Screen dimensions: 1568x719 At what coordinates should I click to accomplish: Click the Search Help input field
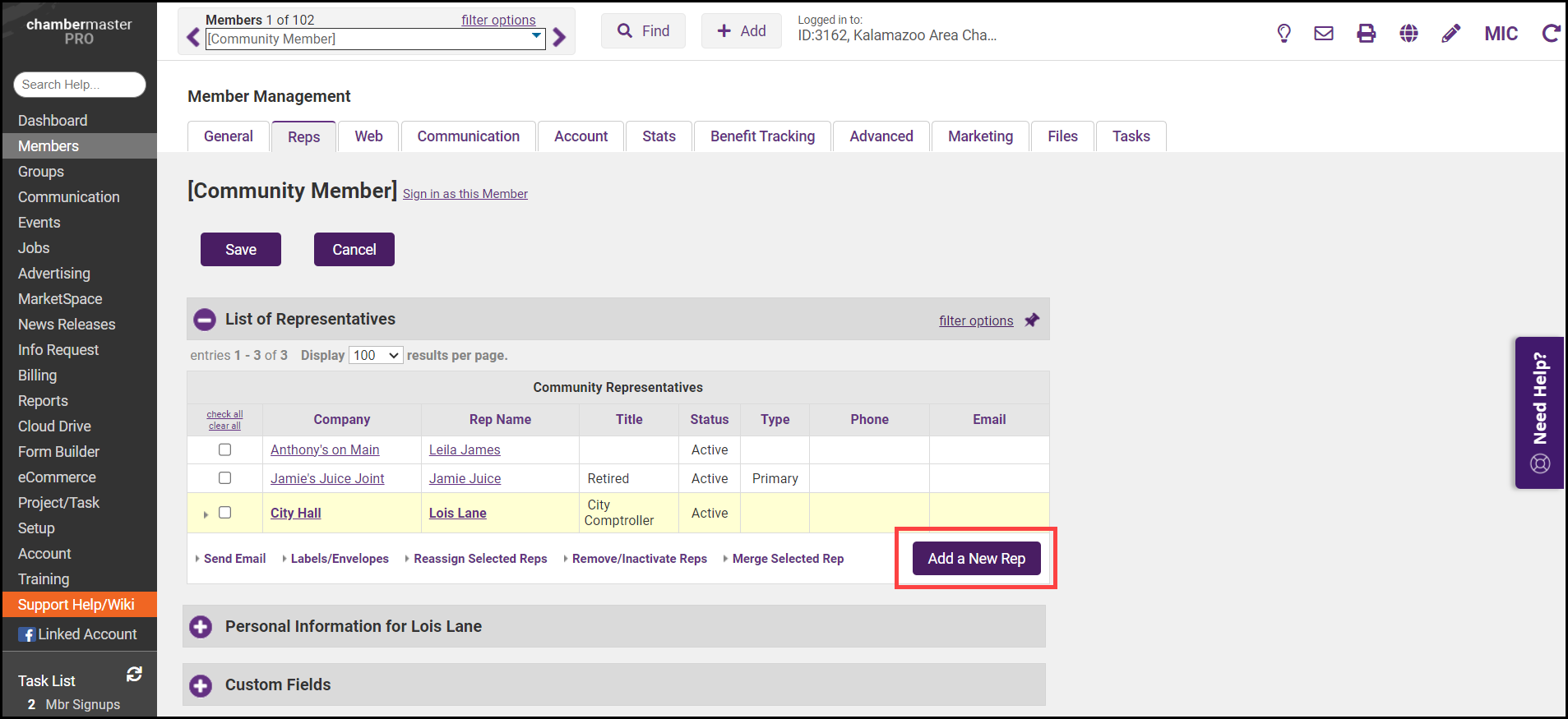click(79, 85)
